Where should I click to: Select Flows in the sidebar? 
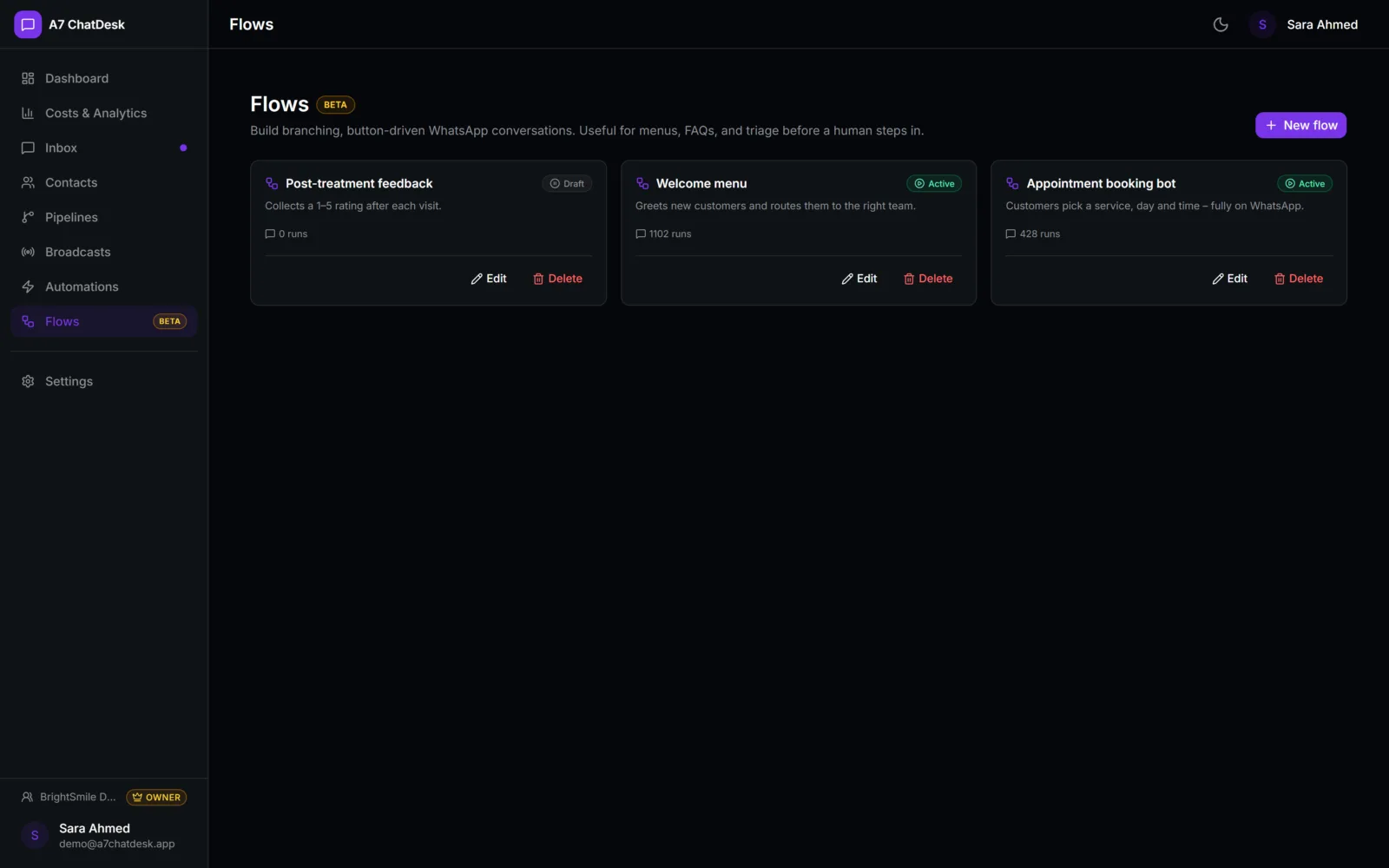(x=104, y=321)
